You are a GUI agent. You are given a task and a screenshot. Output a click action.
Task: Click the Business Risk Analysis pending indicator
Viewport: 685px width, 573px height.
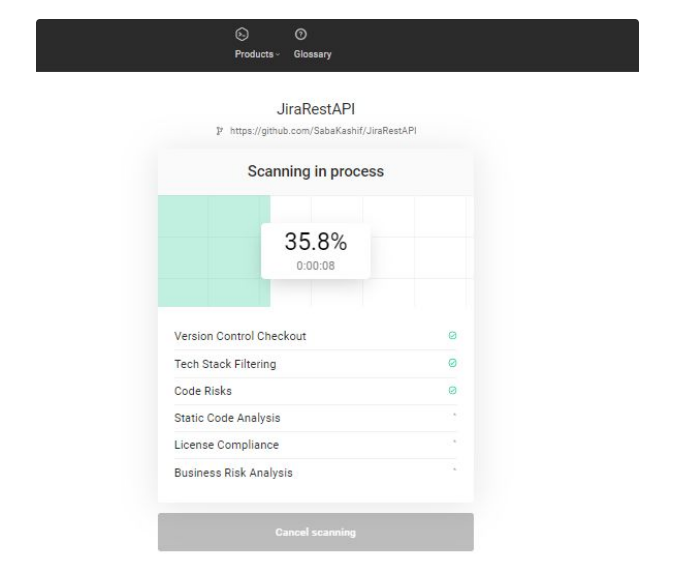coord(454,471)
